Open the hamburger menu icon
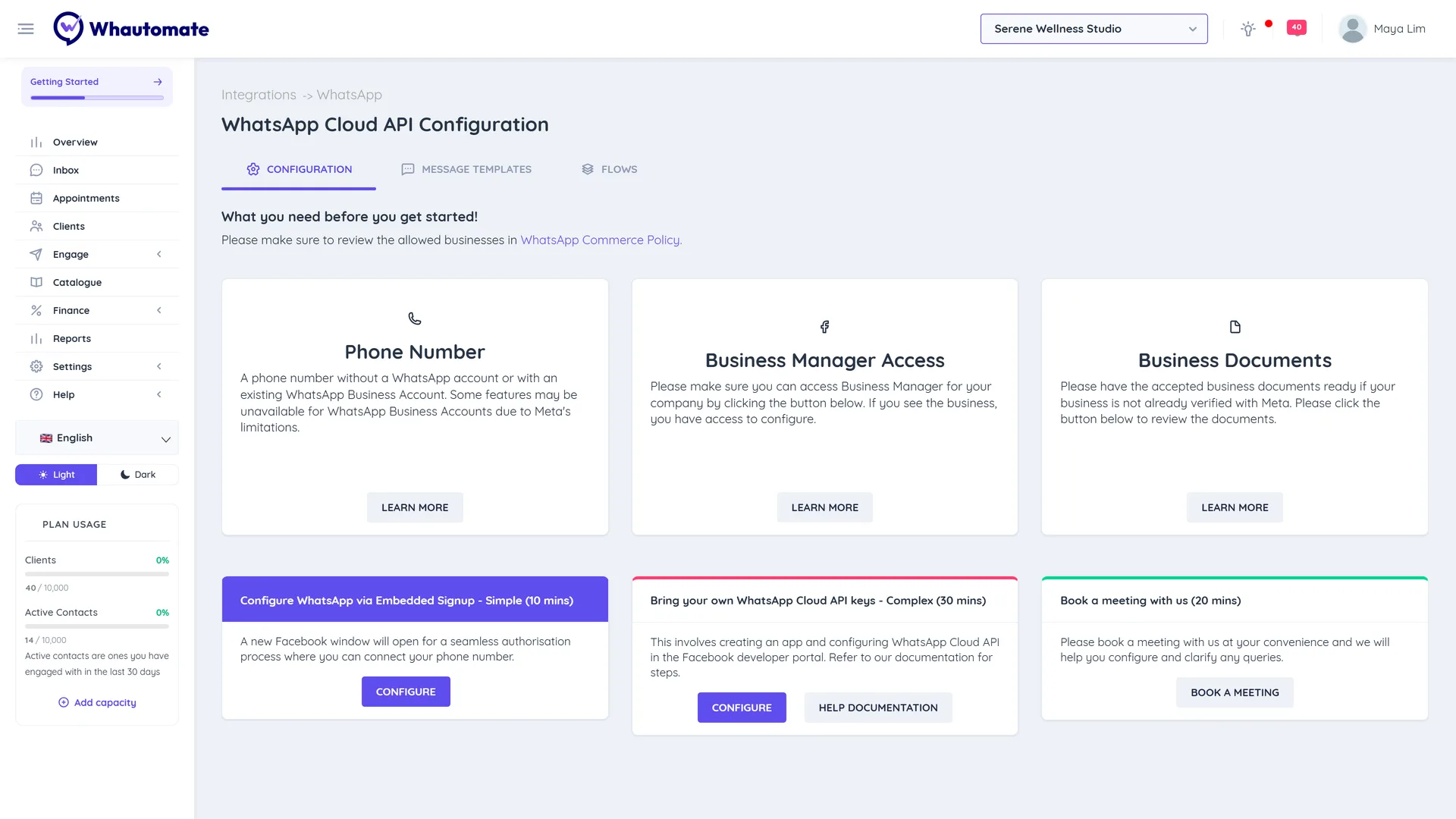This screenshot has height=819, width=1456. pos(26,29)
